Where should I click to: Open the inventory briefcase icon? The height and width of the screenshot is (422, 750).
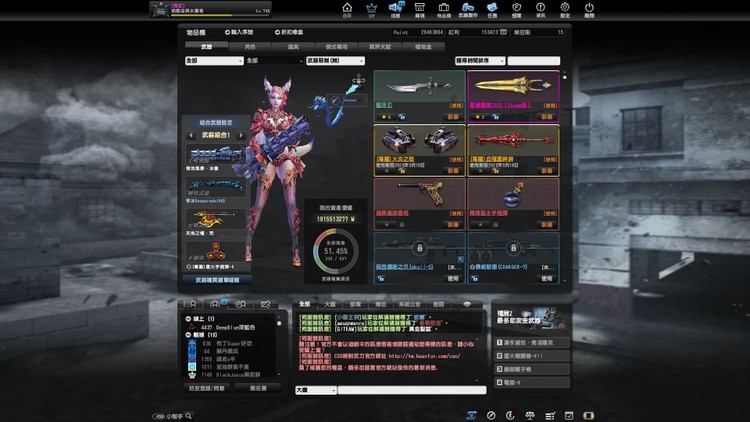click(x=444, y=9)
